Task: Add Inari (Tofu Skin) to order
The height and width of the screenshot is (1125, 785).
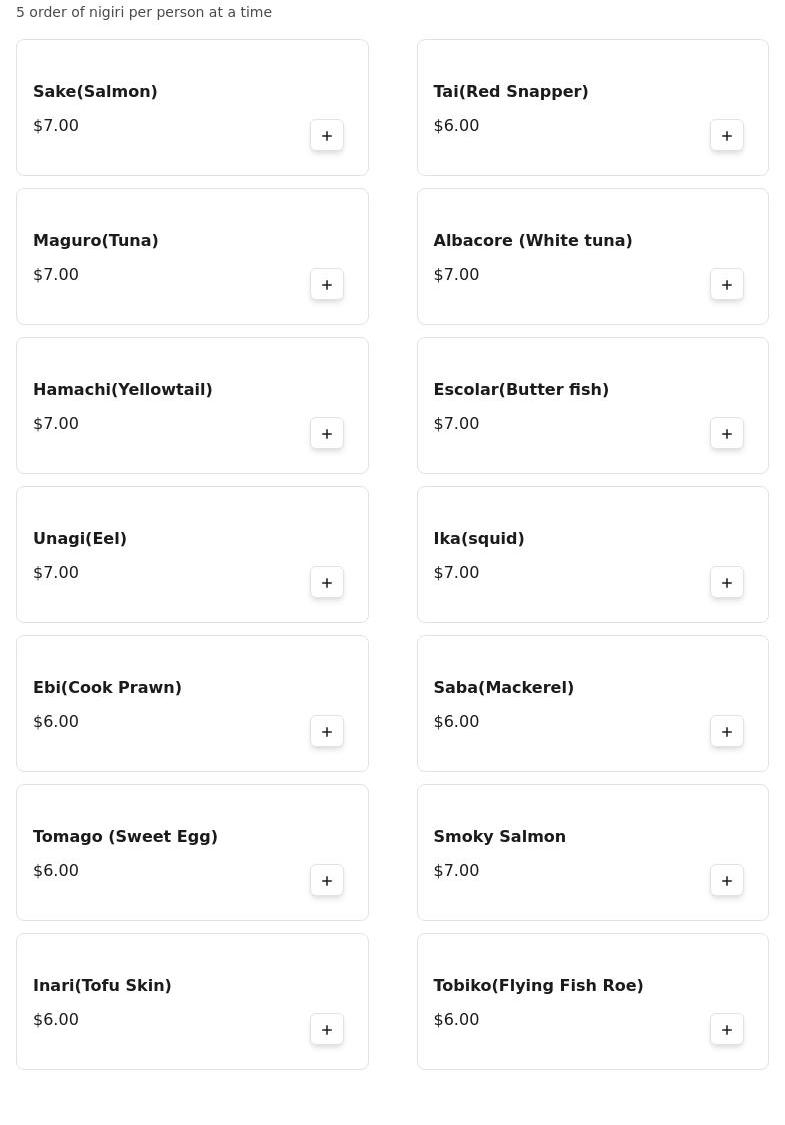Action: (x=327, y=1029)
